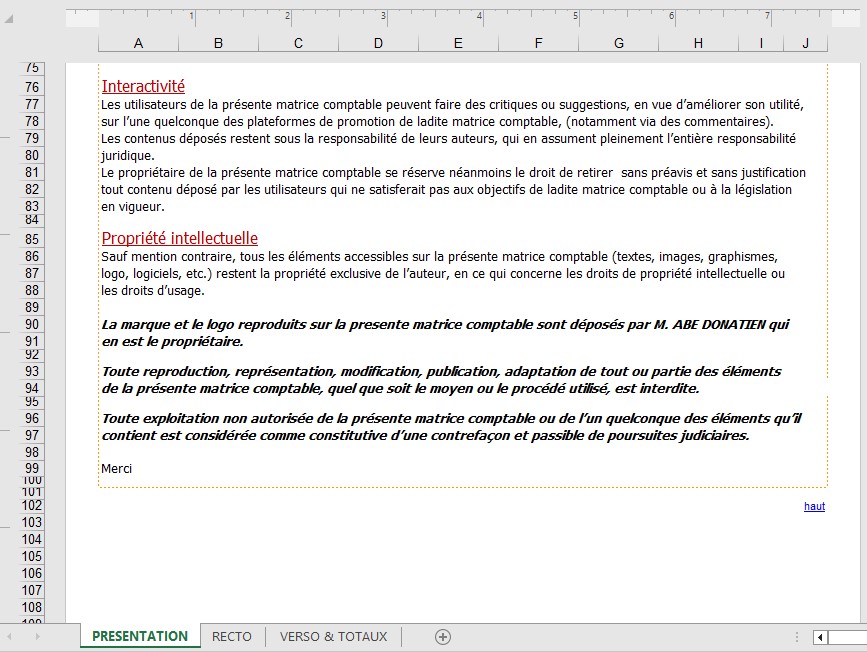Viewport: 867px width, 652px height.
Task: Follow the "haut" hyperlink
Action: tap(814, 506)
